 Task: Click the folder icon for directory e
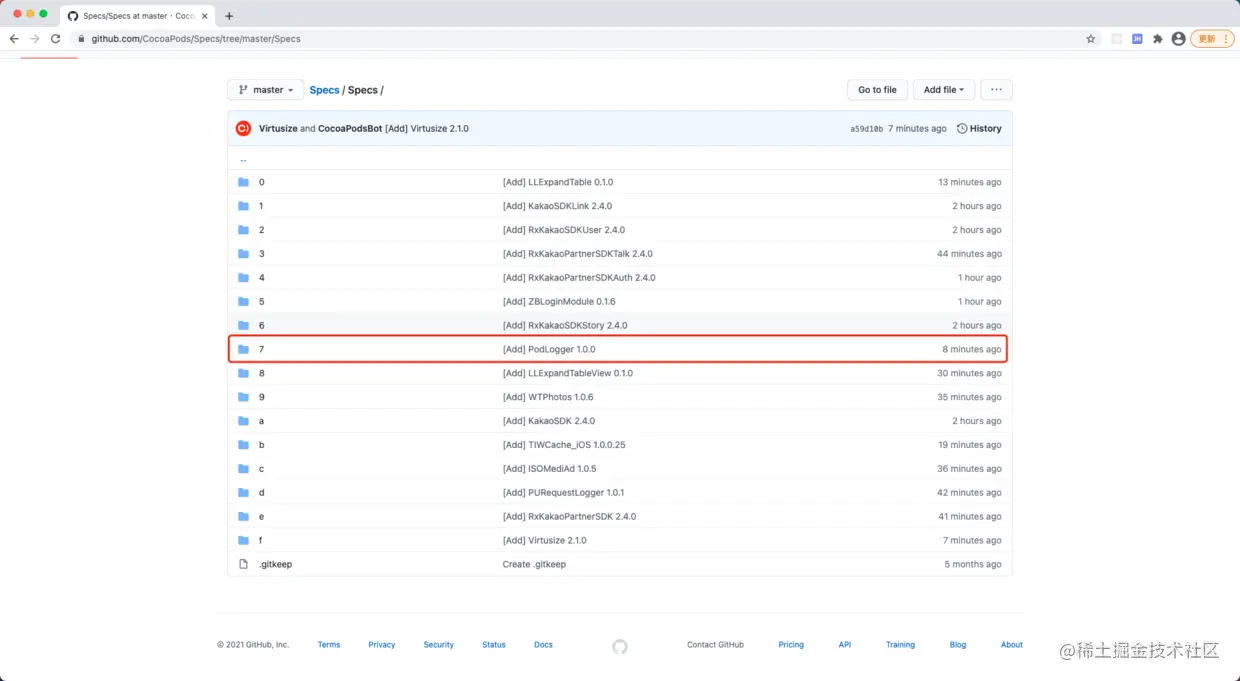point(243,517)
